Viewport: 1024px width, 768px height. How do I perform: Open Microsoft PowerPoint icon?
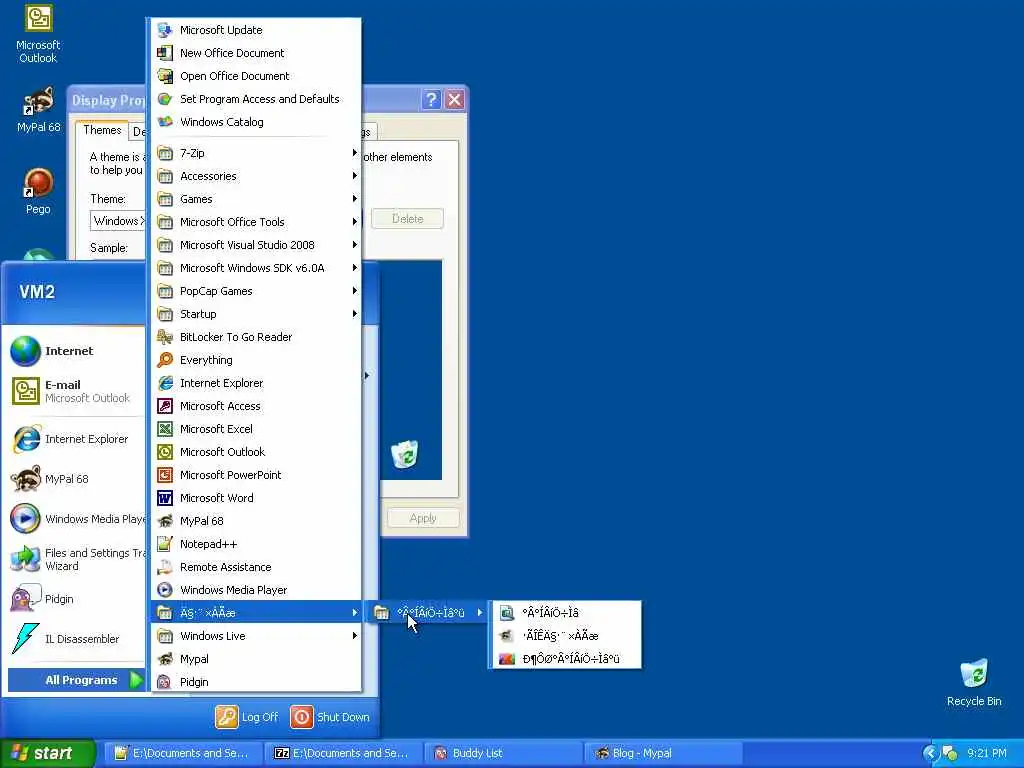pos(165,475)
